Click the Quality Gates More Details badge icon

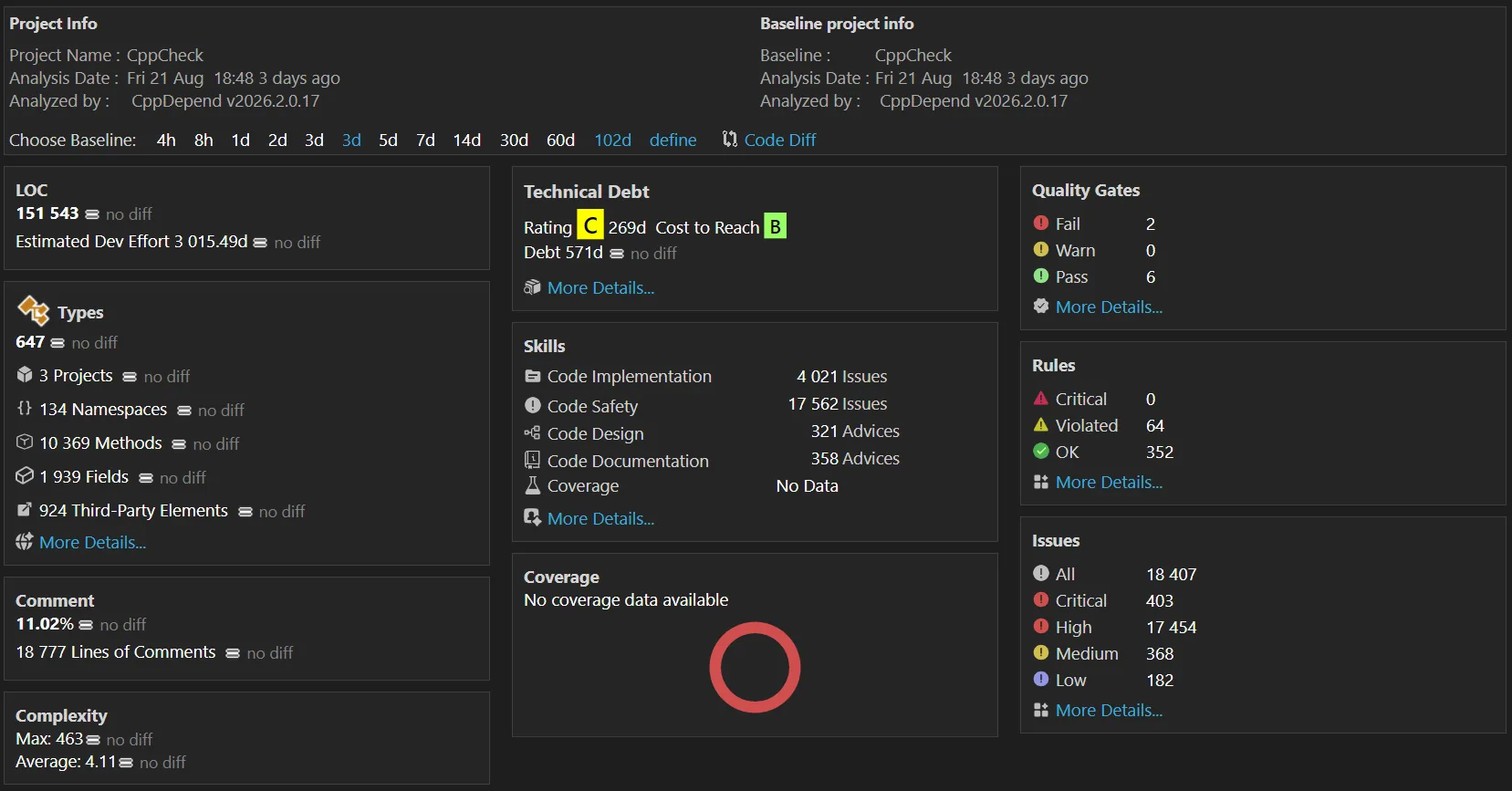pos(1040,306)
